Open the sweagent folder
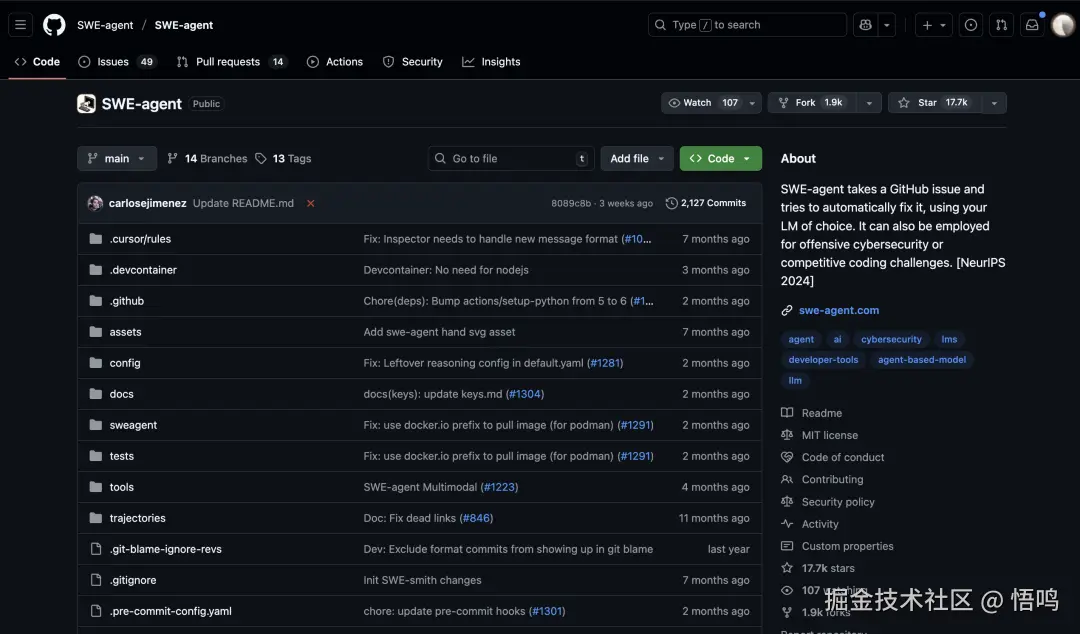 coord(133,425)
